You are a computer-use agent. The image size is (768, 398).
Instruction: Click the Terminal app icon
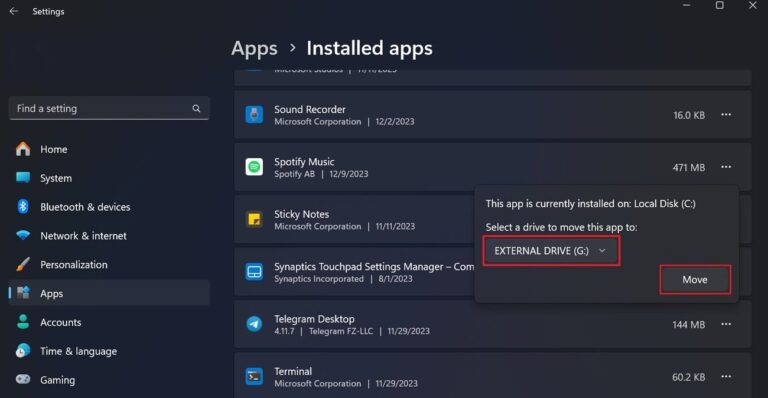254,376
